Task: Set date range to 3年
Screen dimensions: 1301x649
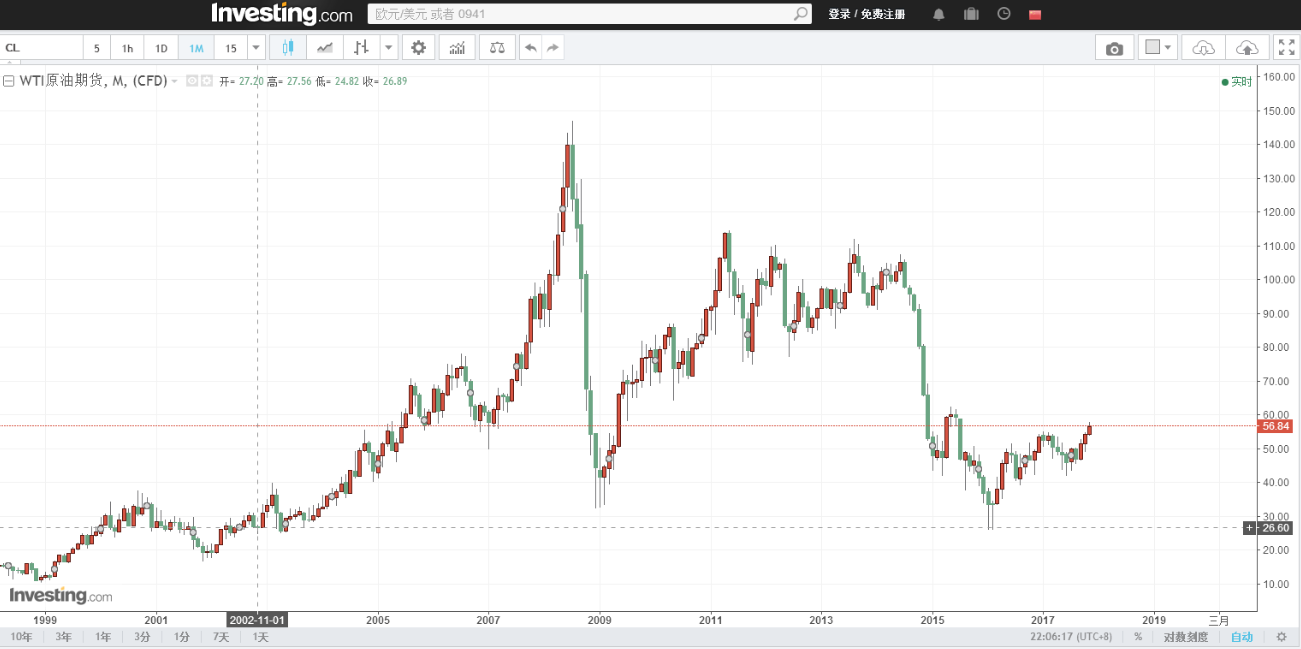Action: (x=63, y=637)
